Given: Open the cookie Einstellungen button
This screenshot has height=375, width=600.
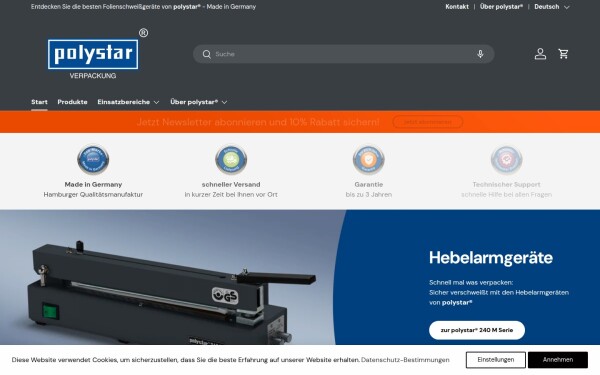Looking at the screenshot, I should pos(496,360).
